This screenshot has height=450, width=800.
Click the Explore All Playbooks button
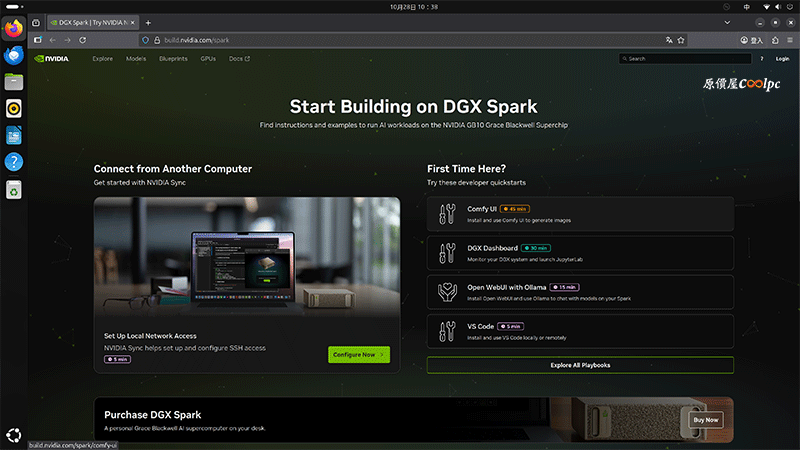click(x=580, y=365)
